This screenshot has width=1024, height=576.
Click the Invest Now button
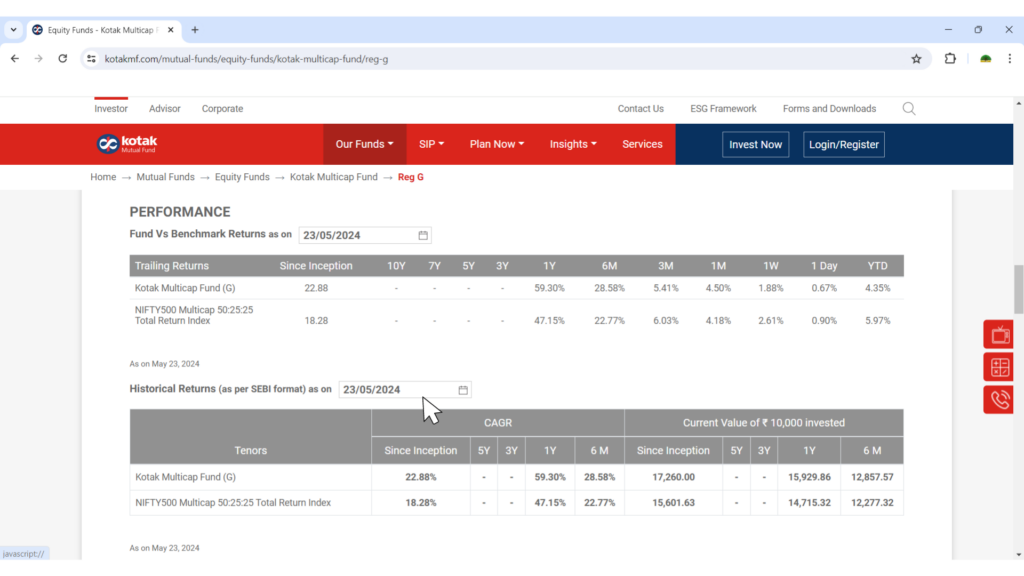pos(756,144)
